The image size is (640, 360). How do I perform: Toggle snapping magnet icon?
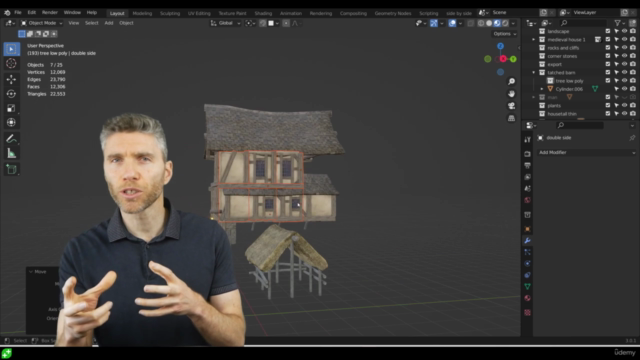(263, 23)
